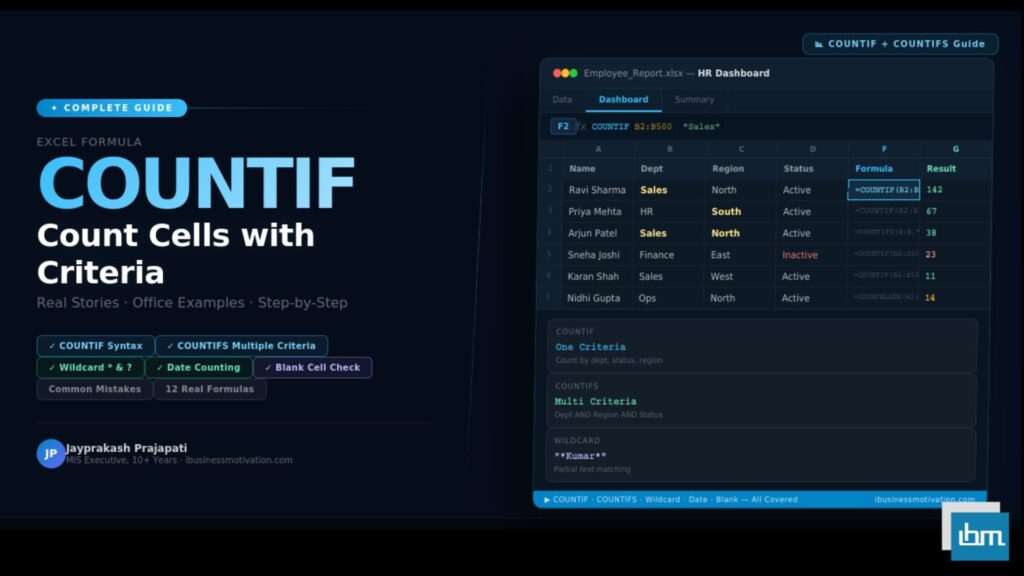
Task: Select the highlighted COUNTIF formula cell F2
Action: click(x=883, y=190)
